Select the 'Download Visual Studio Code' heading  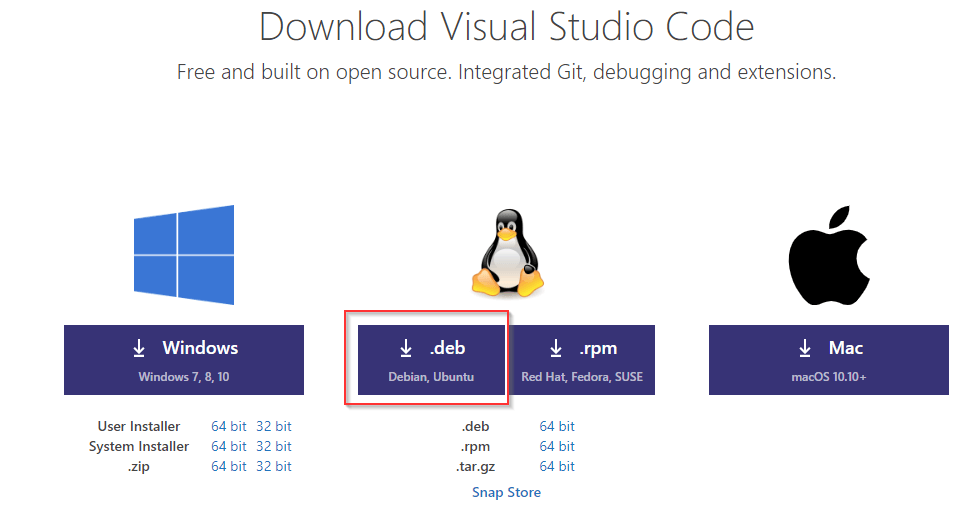pyautogui.click(x=506, y=27)
